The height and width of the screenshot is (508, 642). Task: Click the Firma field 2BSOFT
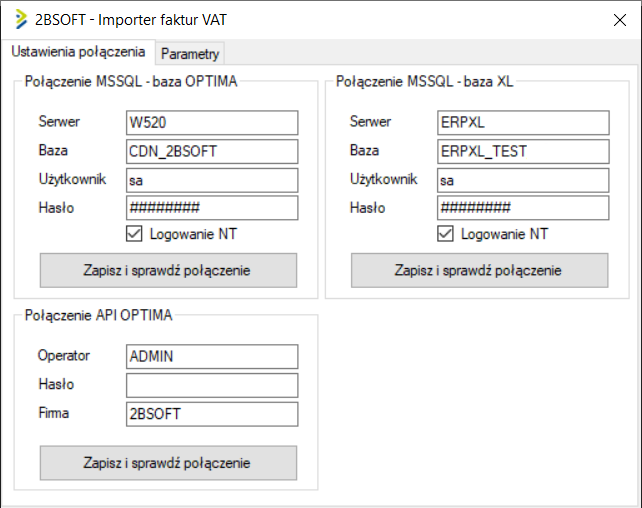click(x=212, y=414)
